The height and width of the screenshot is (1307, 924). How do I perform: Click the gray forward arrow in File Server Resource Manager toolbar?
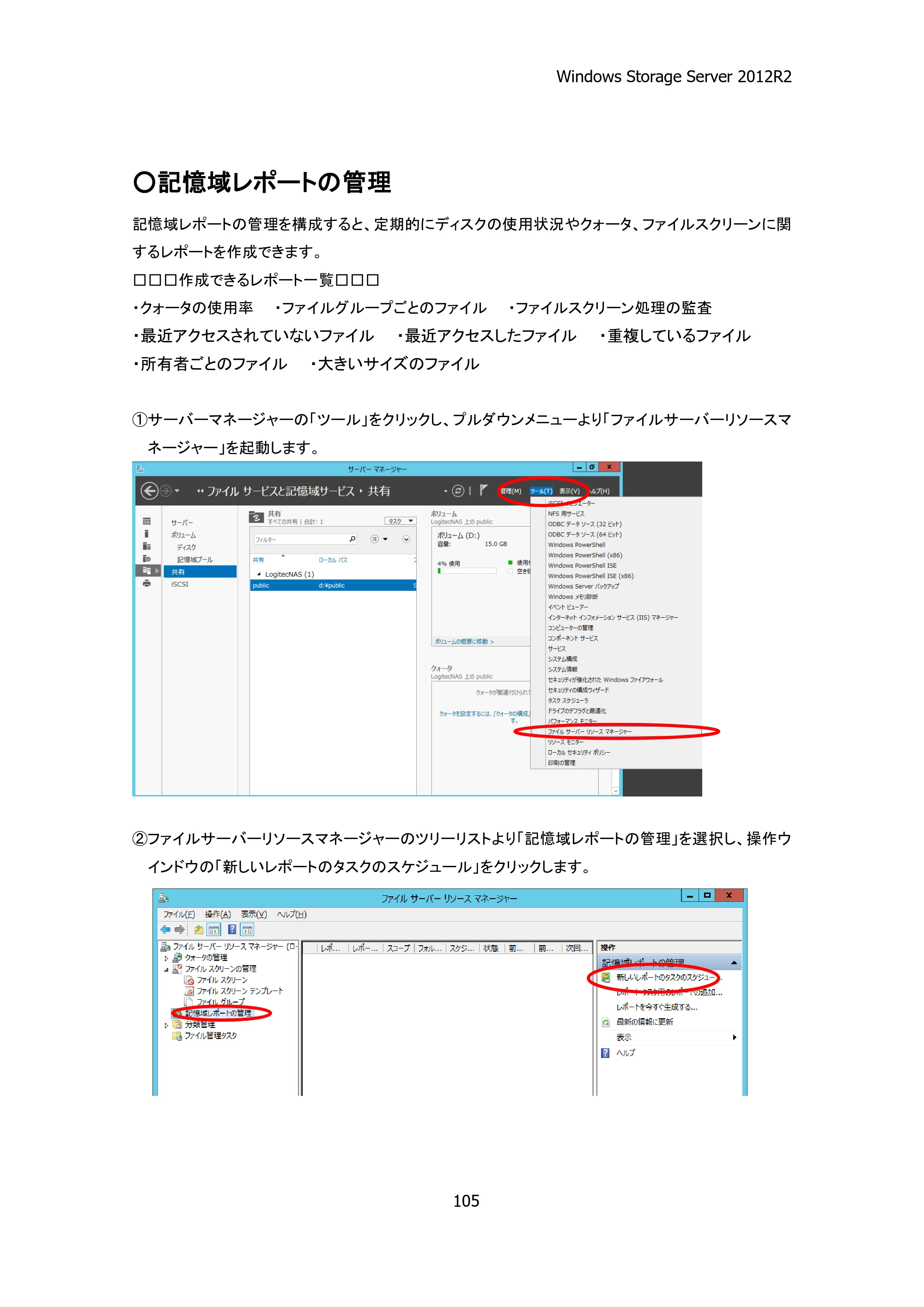(180, 930)
